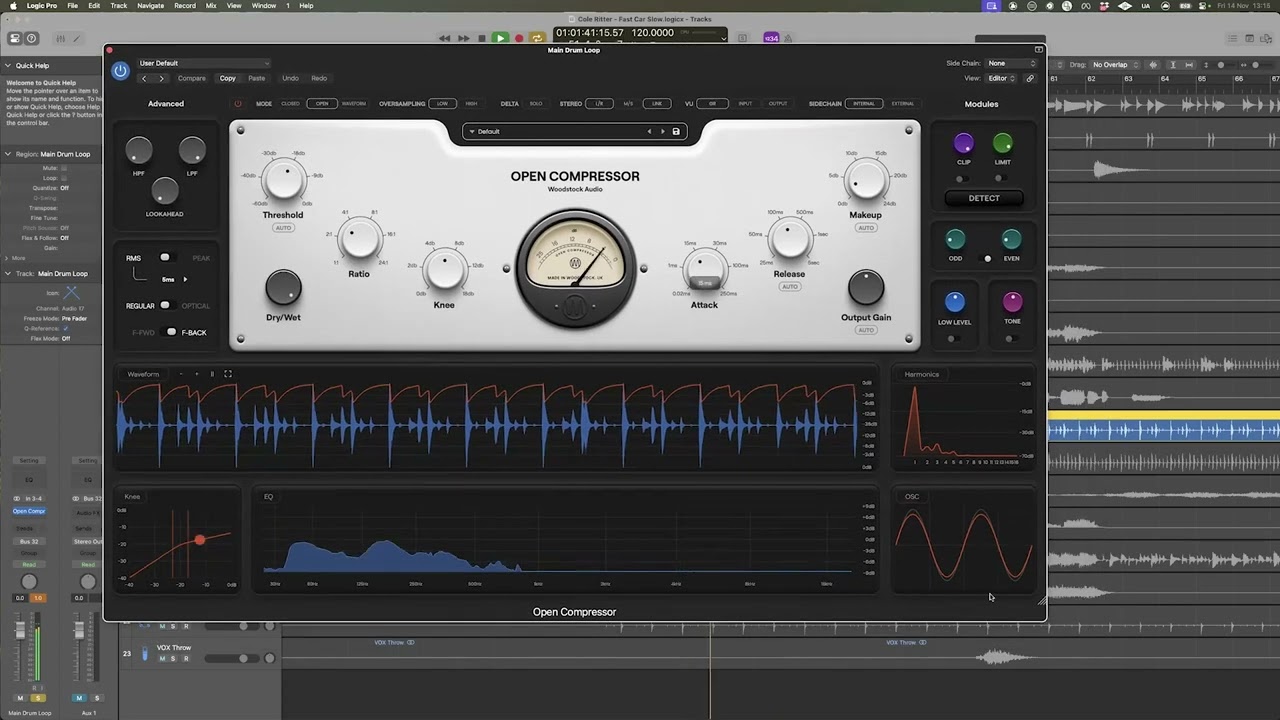The width and height of the screenshot is (1280, 720).
Task: Click the purple CLIP module knob
Action: (x=964, y=143)
